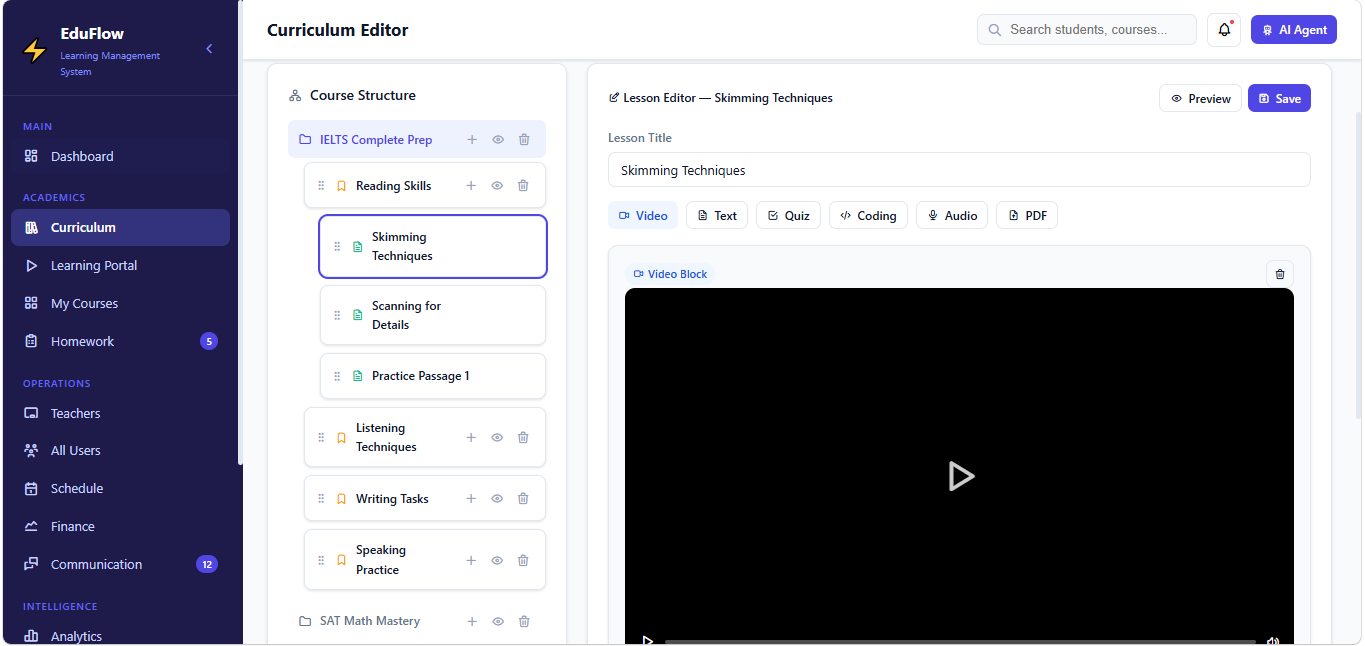
Task: Delete SAT Math Mastery course
Action: 524,621
